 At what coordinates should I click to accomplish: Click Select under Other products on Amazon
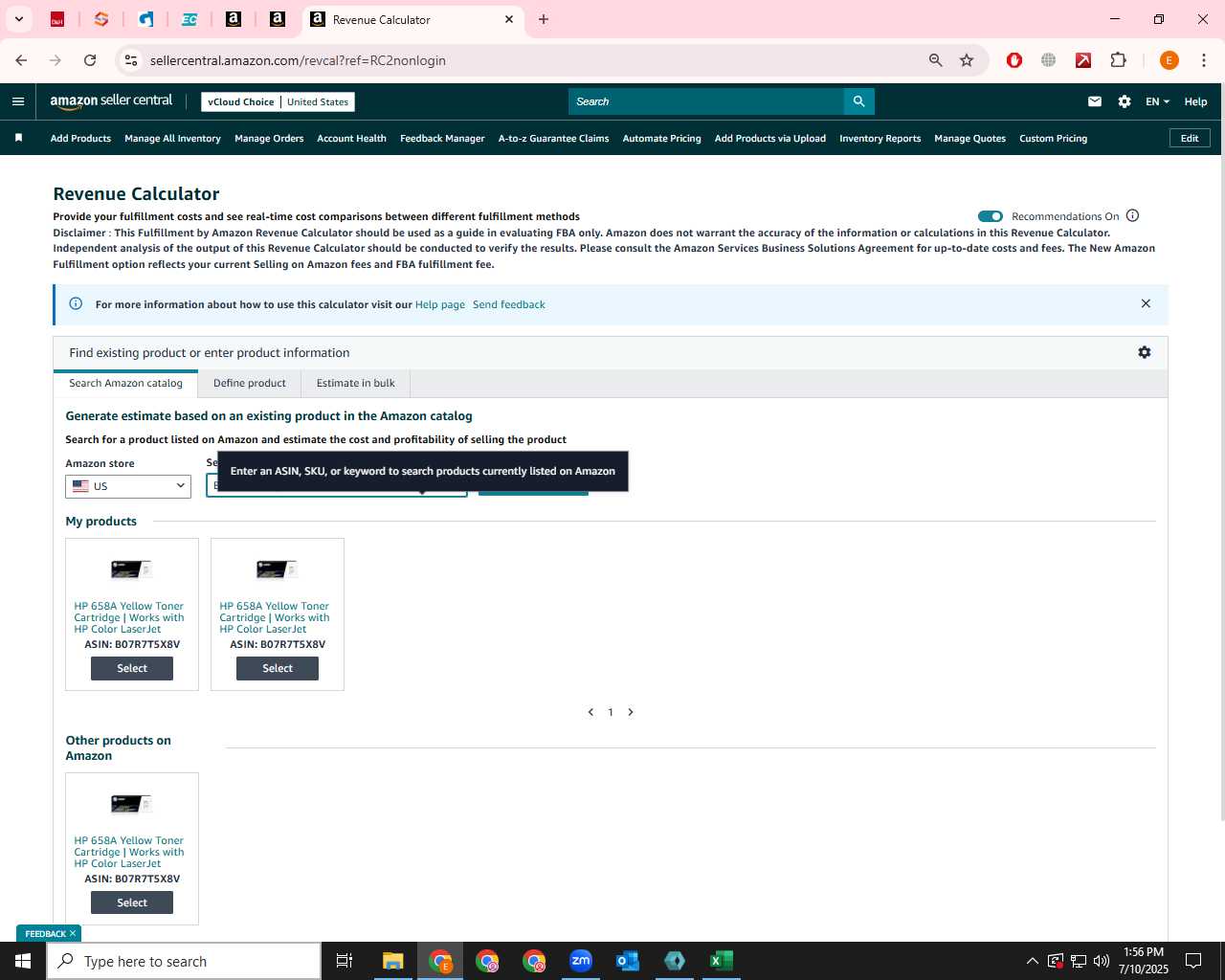132,902
